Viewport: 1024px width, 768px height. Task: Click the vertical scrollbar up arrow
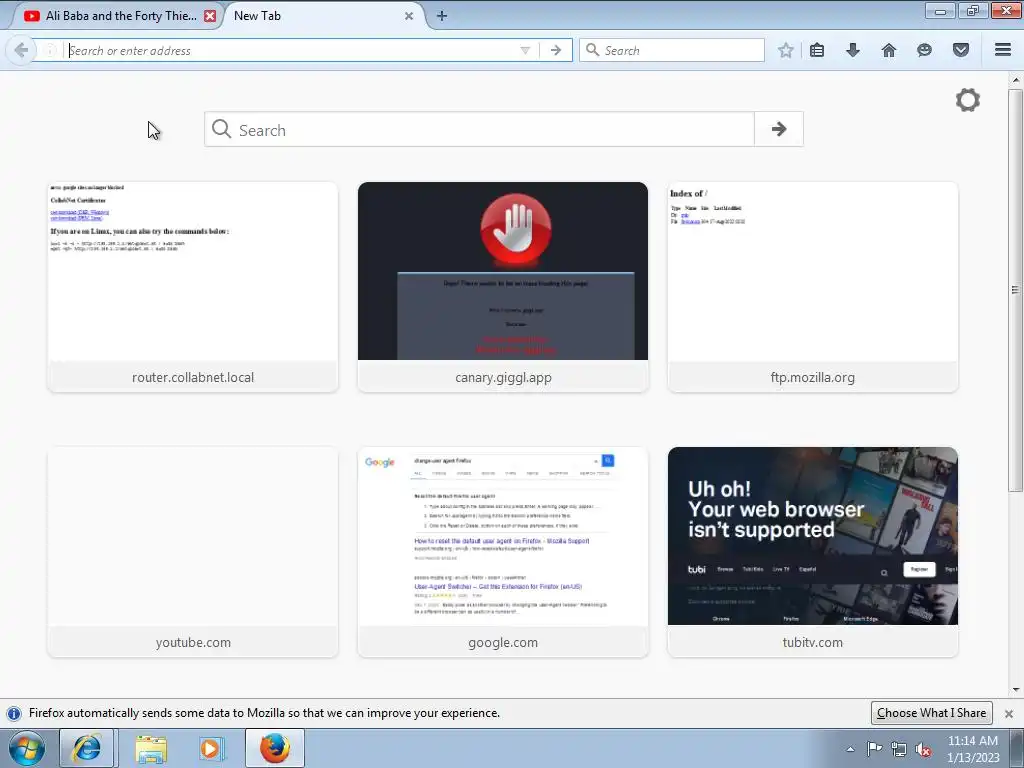1016,80
